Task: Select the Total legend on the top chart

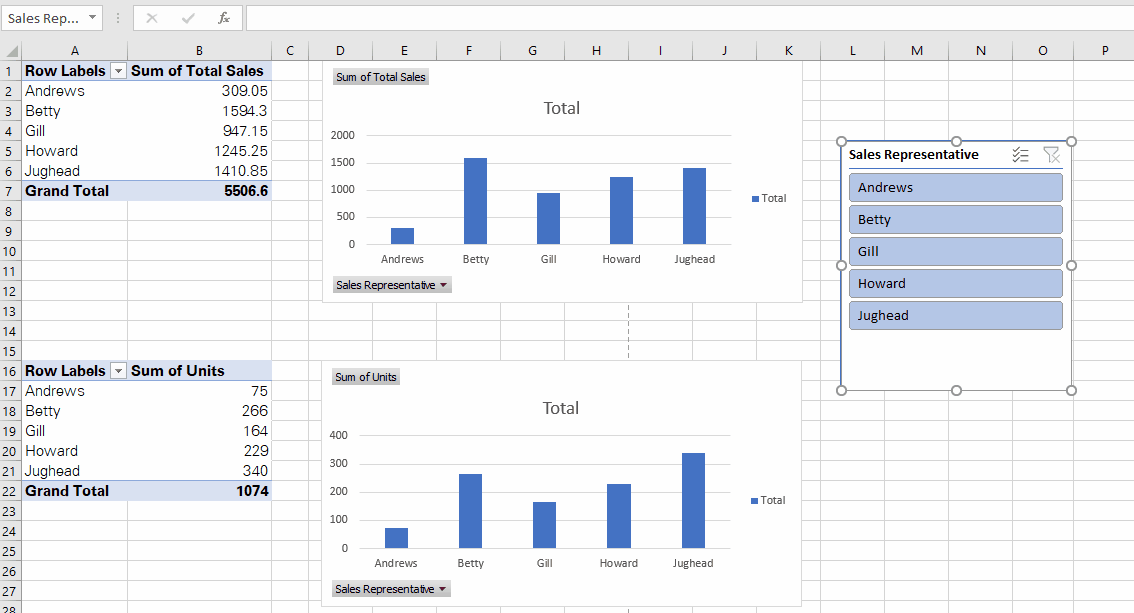Action: tap(769, 198)
